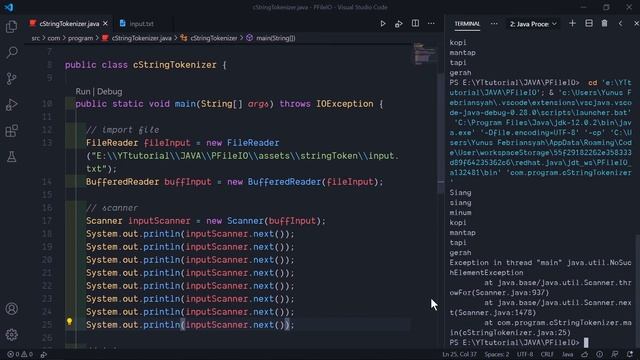Click the errors and warnings count in status bar
The width and height of the screenshot is (640, 360).
(20, 354)
